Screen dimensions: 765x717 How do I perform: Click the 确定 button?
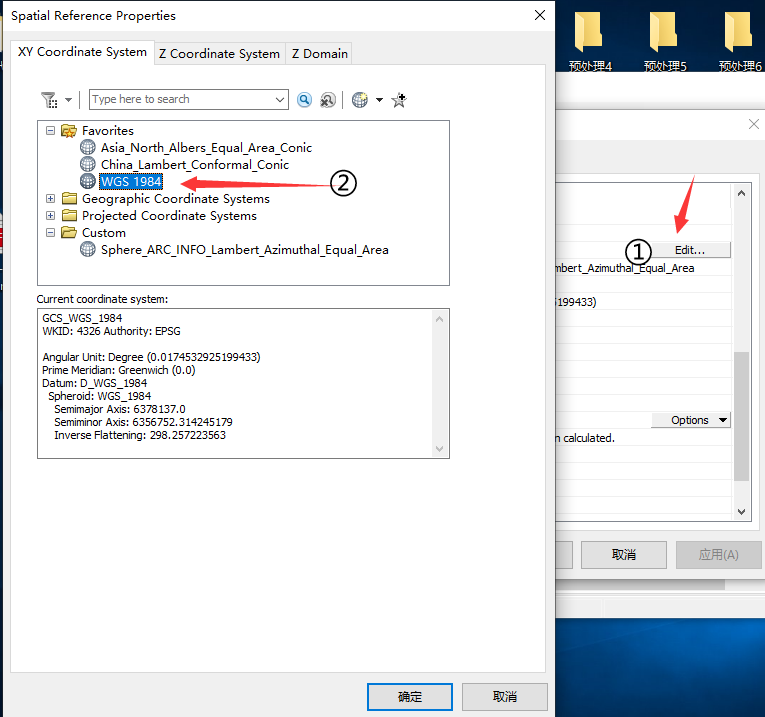410,696
